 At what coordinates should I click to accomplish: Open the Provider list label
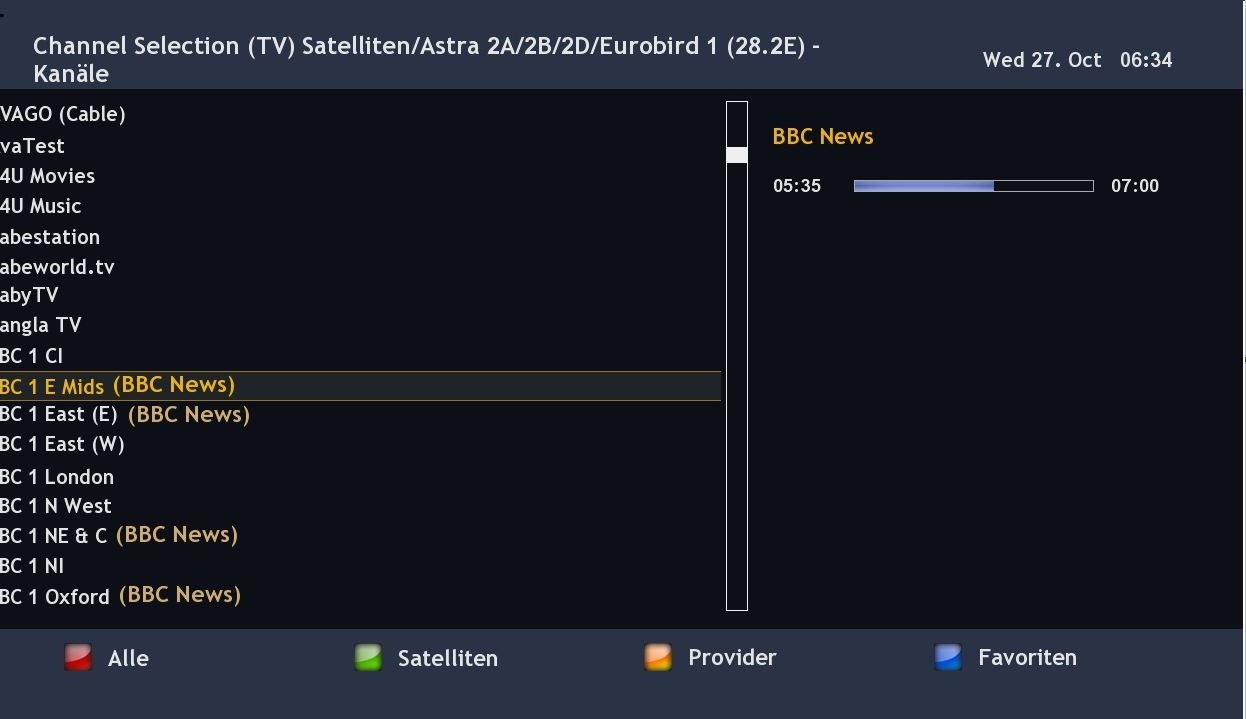(x=732, y=657)
